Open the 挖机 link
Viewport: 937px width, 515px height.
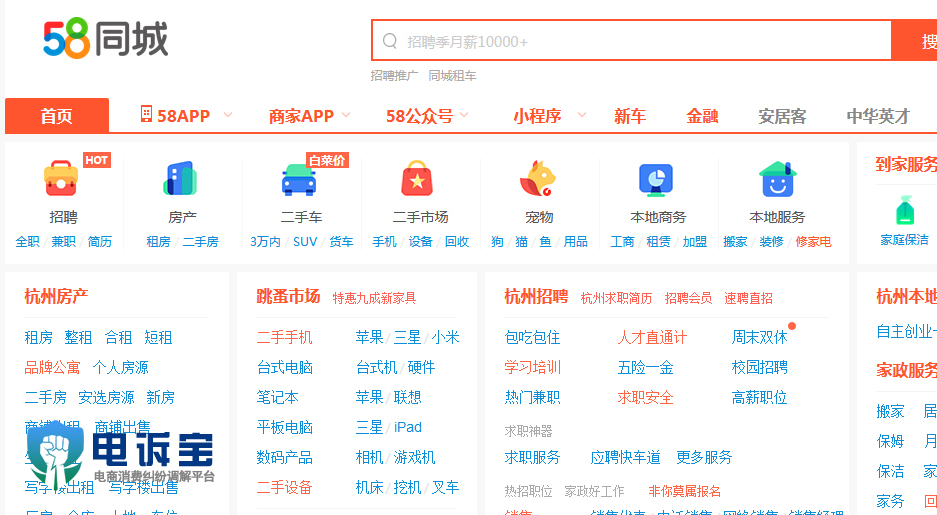point(408,487)
